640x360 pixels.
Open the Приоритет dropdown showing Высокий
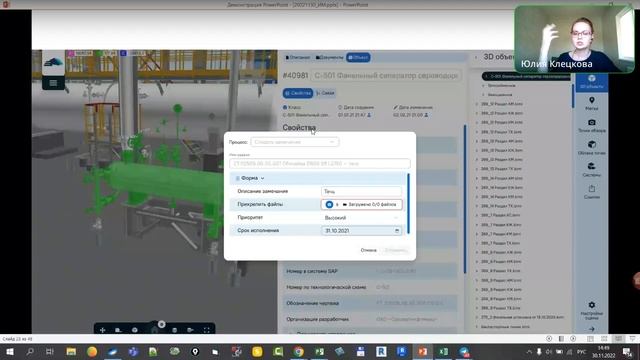tap(361, 218)
